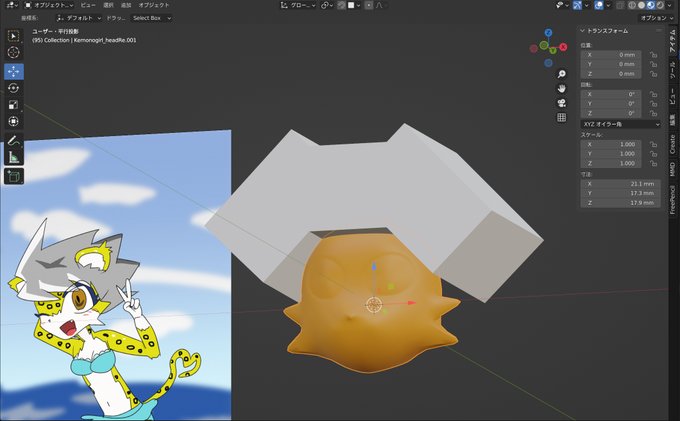The width and height of the screenshot is (680, 421).
Task: Click the location X 0 mm field
Action: click(x=611, y=55)
